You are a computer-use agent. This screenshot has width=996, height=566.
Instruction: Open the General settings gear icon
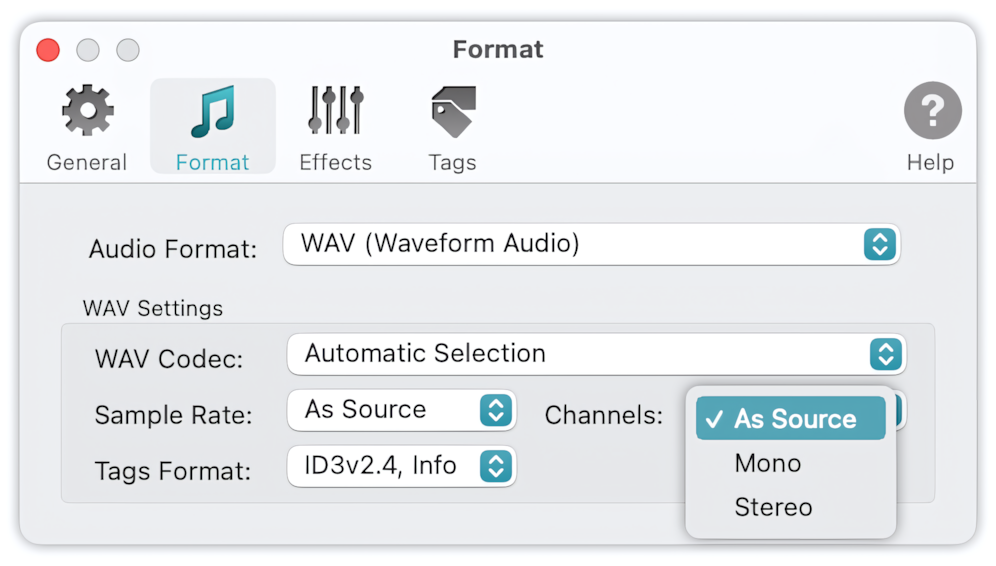click(87, 111)
